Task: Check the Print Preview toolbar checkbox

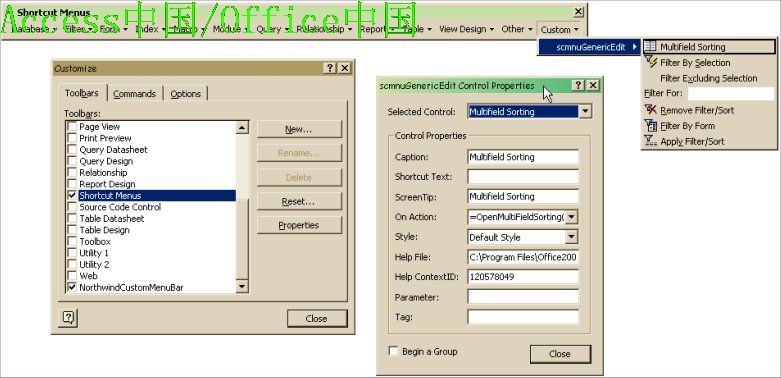Action: click(72, 138)
